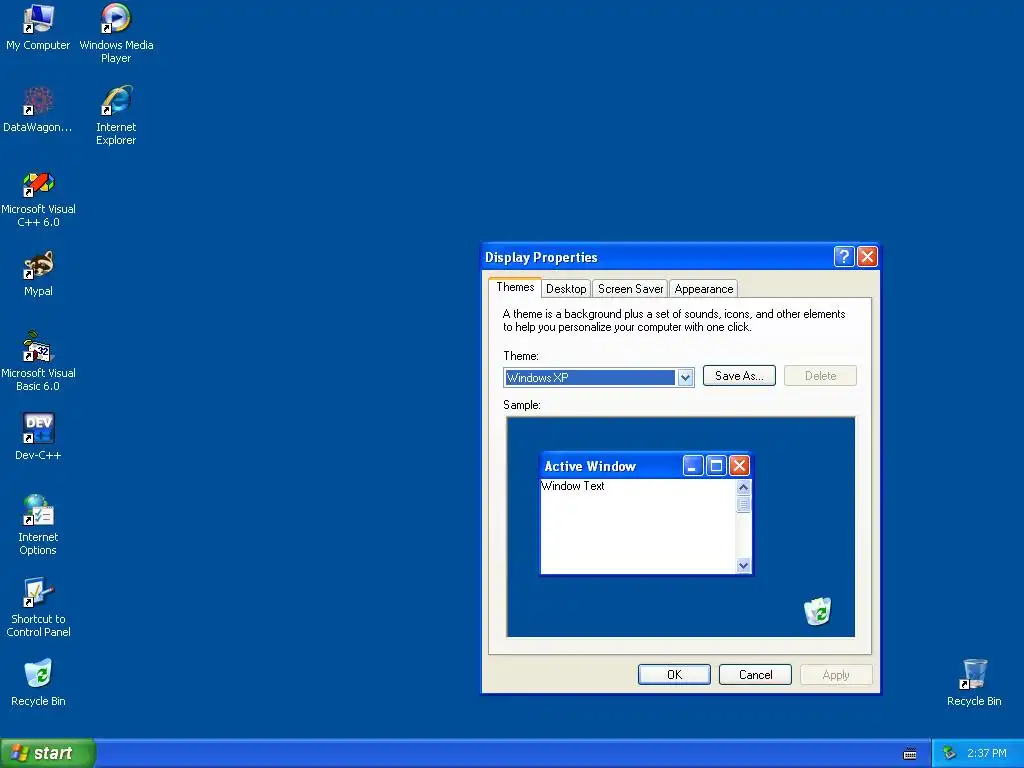The width and height of the screenshot is (1024, 768).
Task: Click the Recycle Bin icon in the sample preview
Action: pyautogui.click(x=818, y=611)
